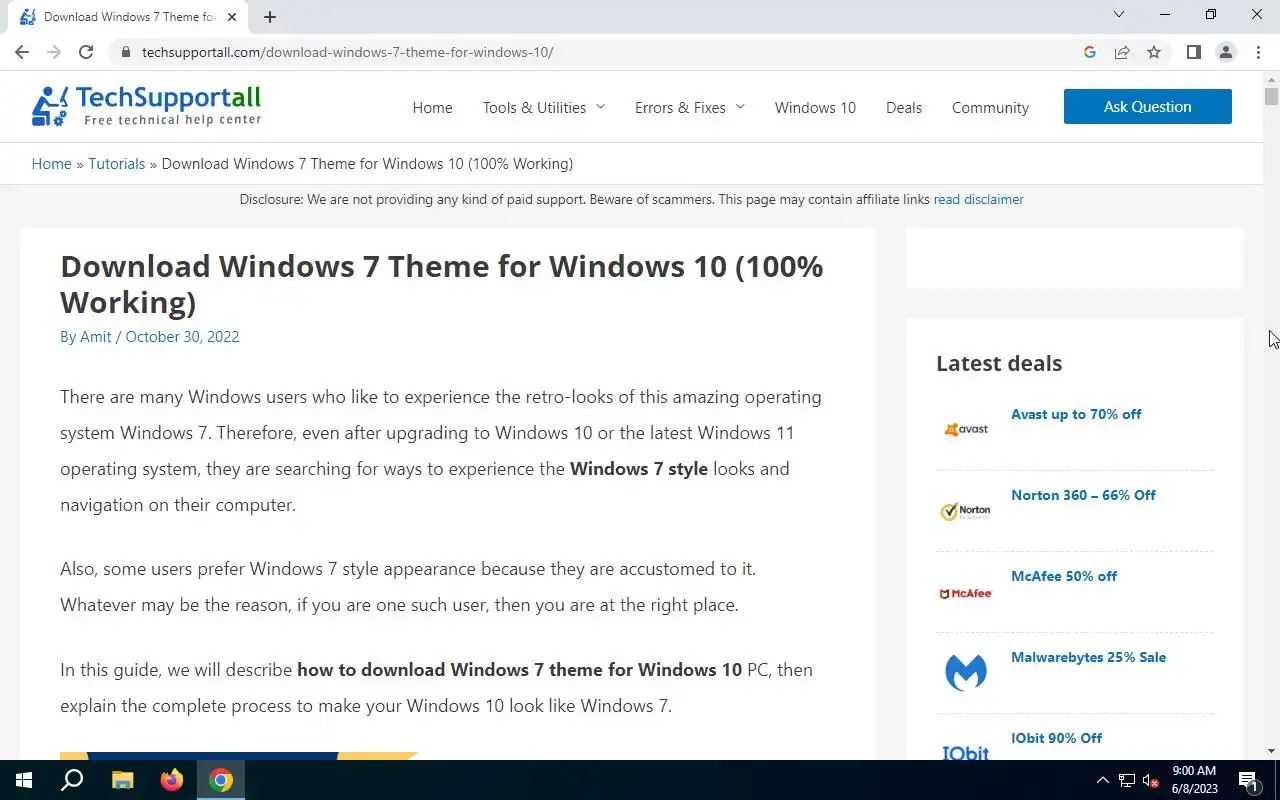Open the notification center icon

click(1249, 780)
